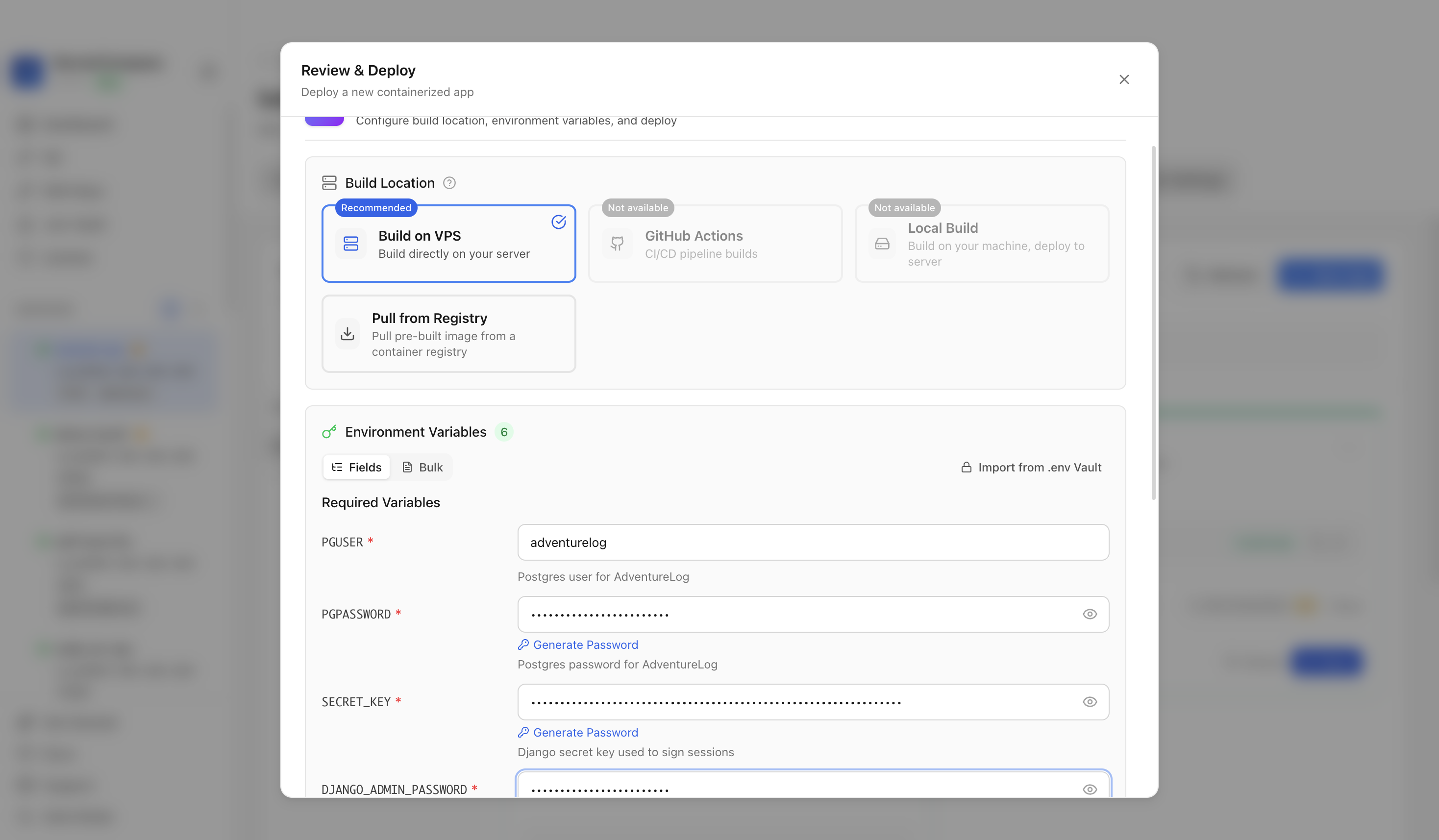Select Pull from Registry option

pos(449,334)
